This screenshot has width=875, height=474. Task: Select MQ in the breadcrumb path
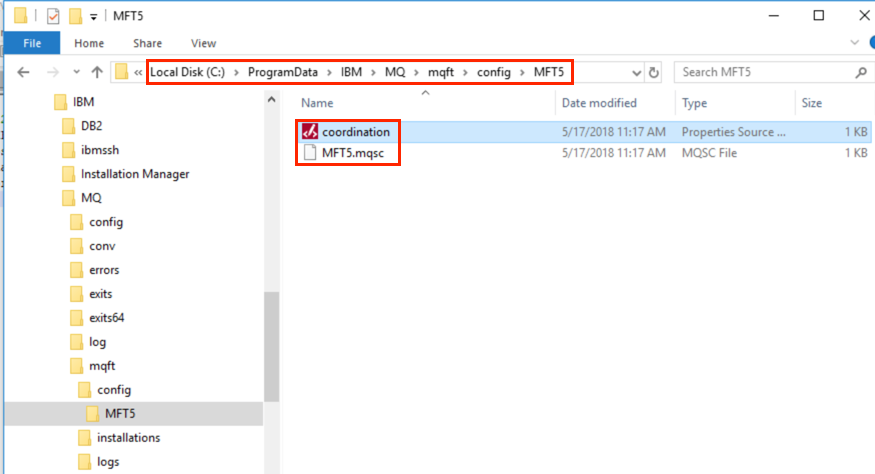click(x=395, y=72)
